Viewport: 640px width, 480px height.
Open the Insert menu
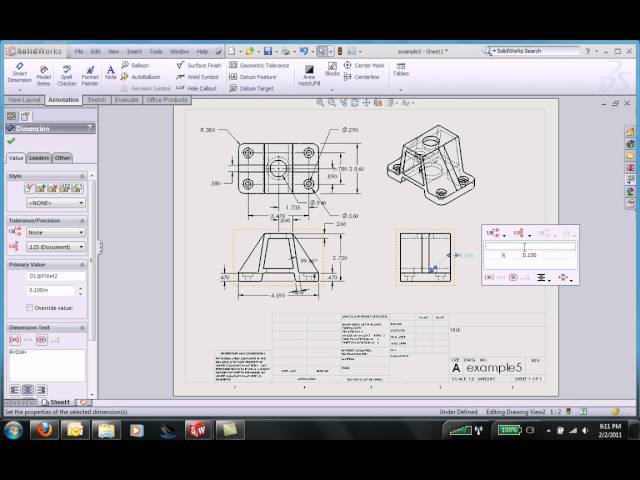[x=134, y=51]
